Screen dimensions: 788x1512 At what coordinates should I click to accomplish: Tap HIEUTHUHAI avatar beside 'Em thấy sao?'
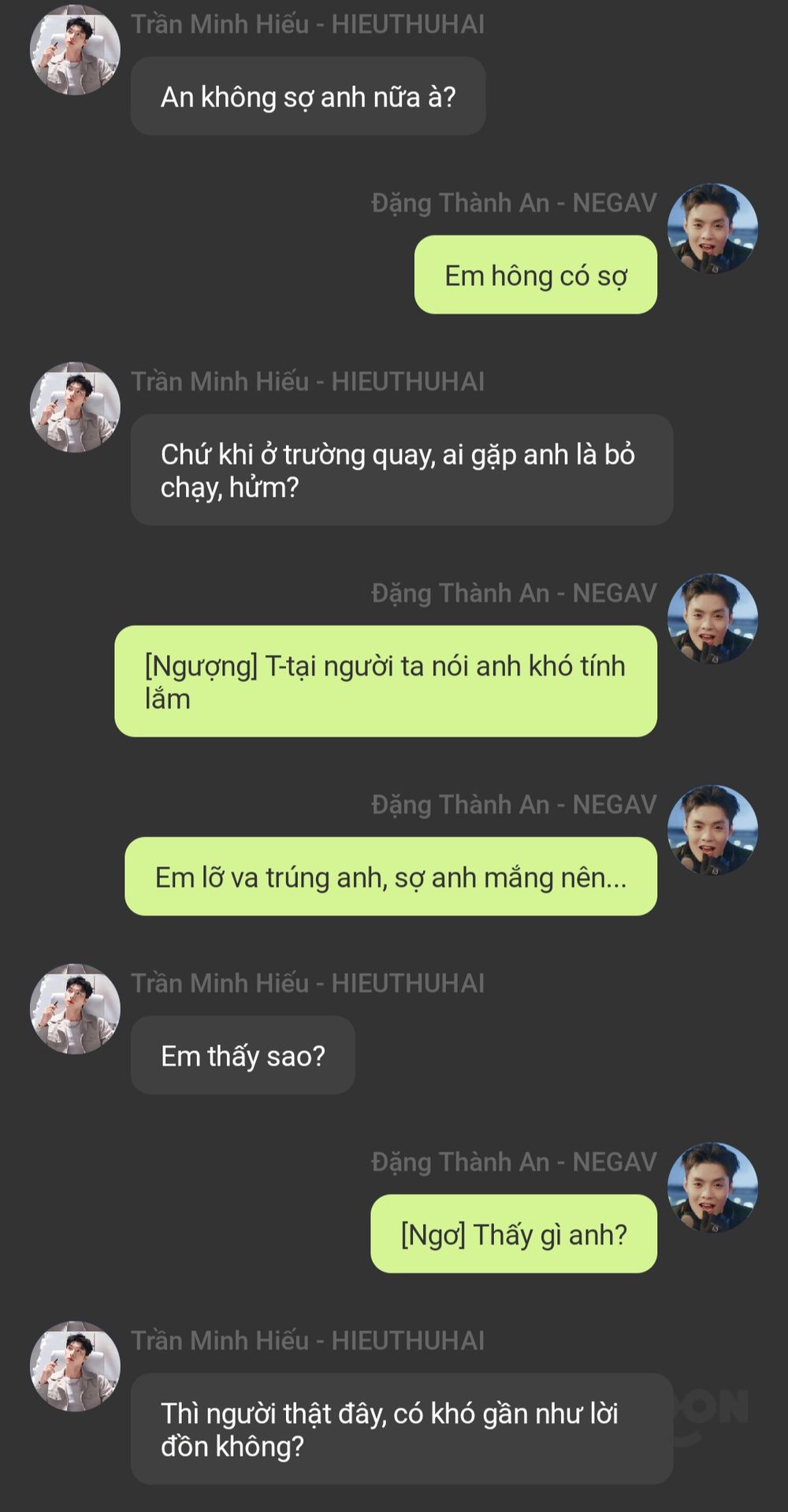click(75, 1009)
